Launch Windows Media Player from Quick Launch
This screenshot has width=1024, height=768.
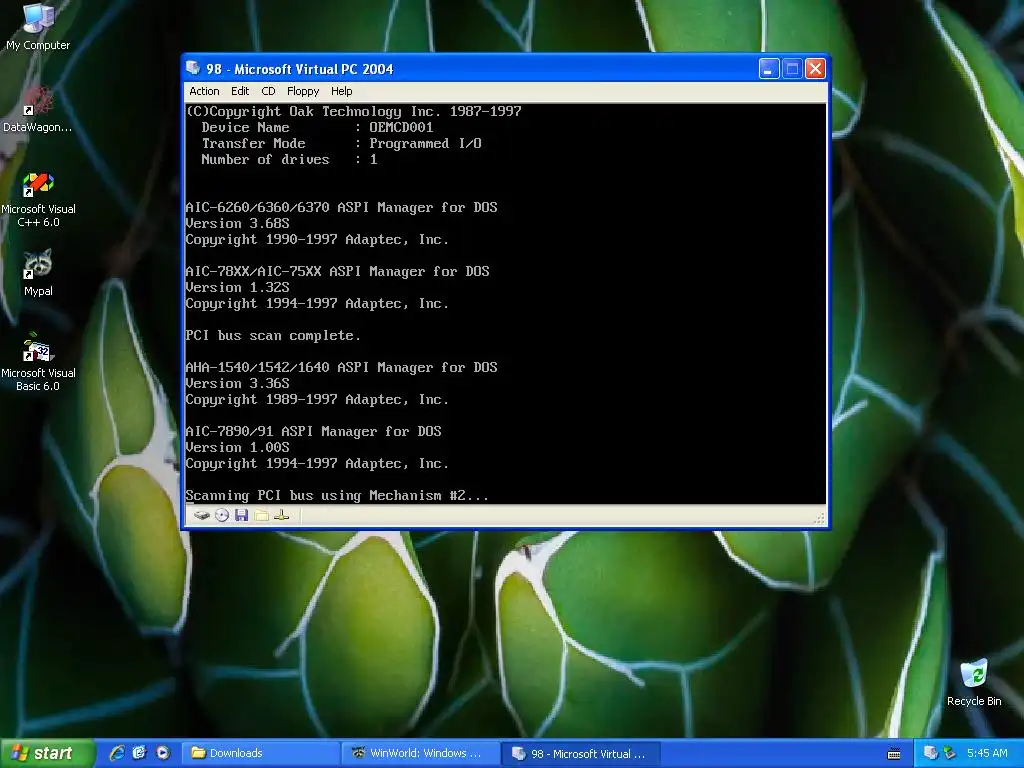pyautogui.click(x=163, y=753)
